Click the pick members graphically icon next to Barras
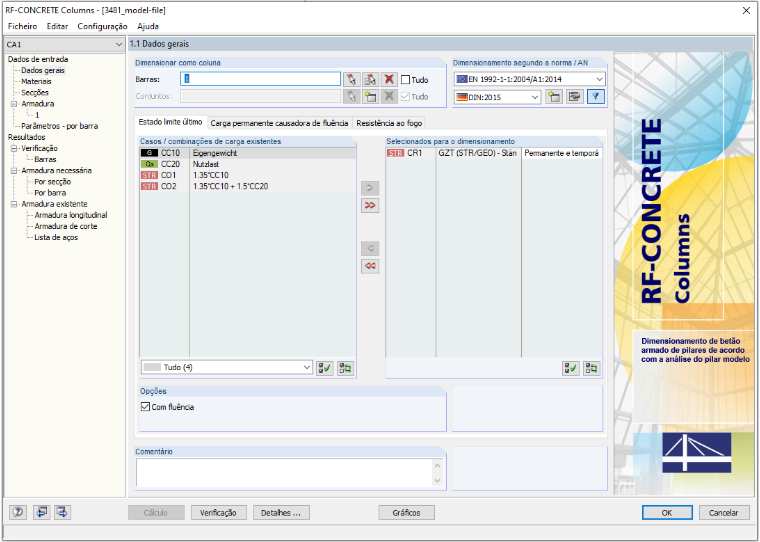 (351, 80)
